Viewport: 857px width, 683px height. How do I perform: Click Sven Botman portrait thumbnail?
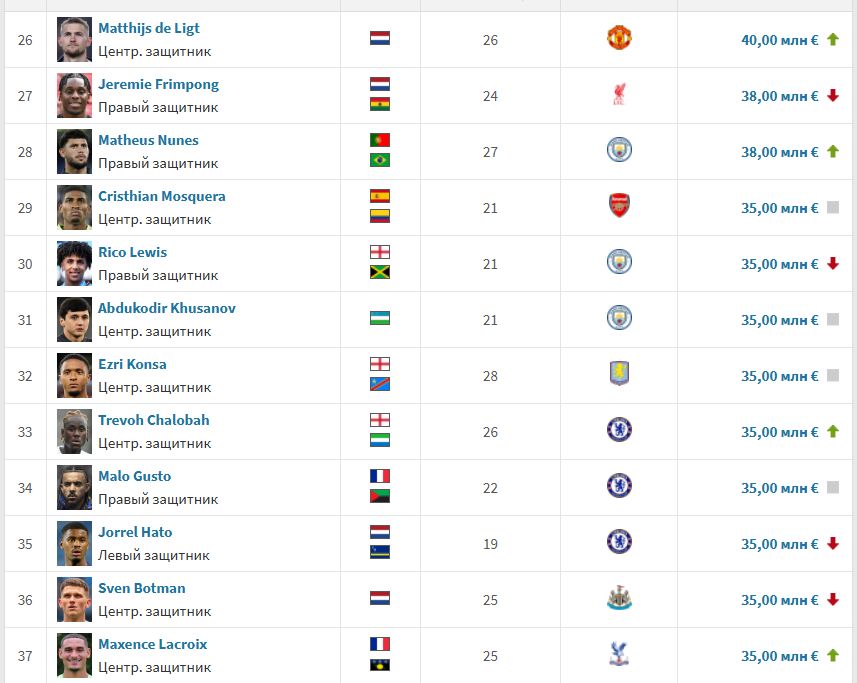pyautogui.click(x=74, y=599)
